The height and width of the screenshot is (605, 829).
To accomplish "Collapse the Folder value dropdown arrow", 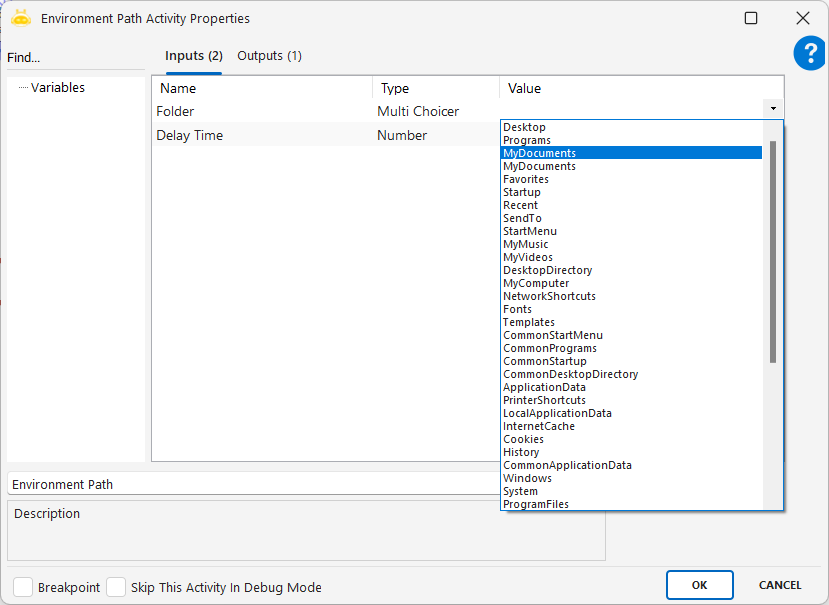I will 773,108.
